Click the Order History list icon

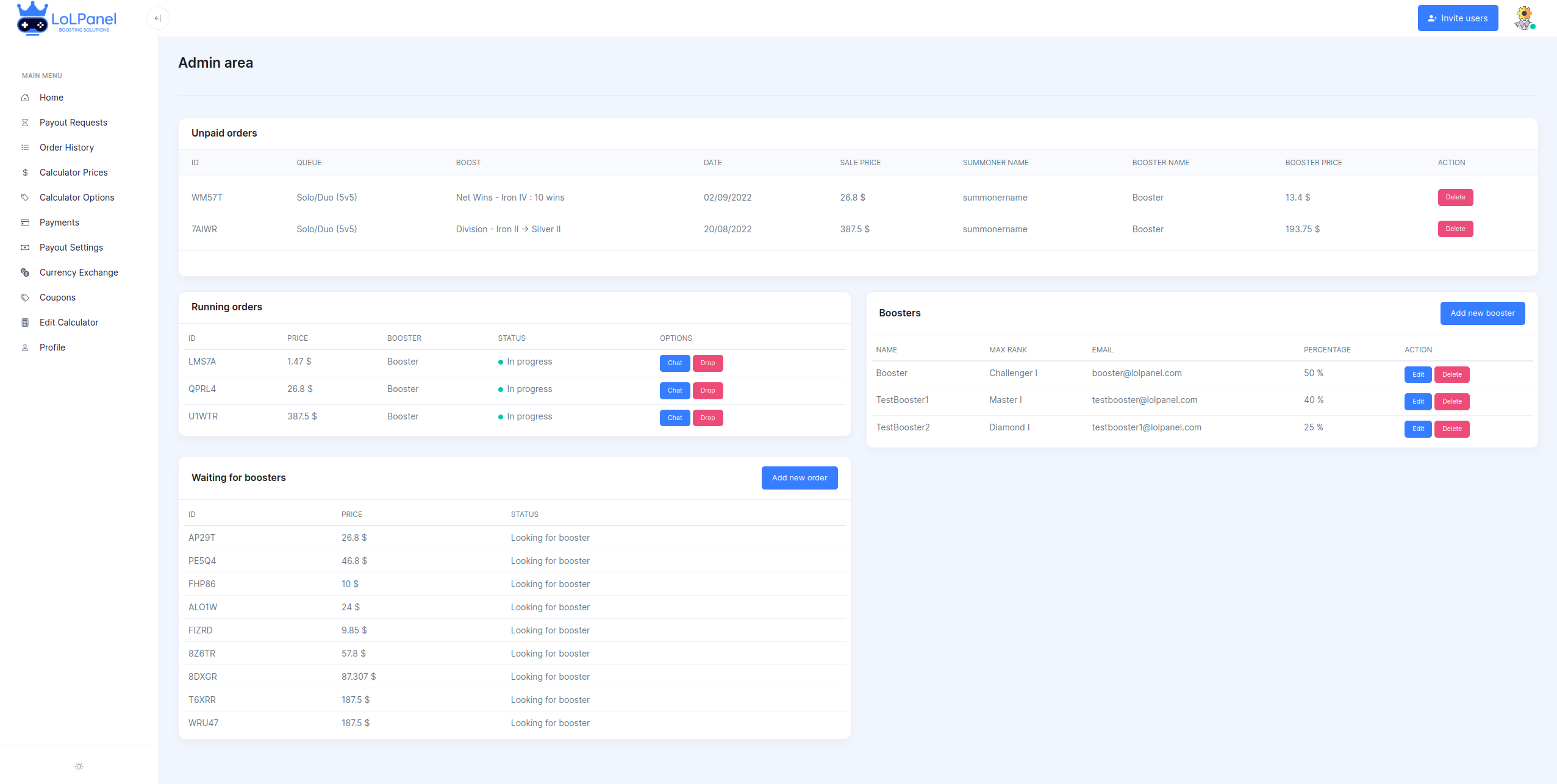pos(25,148)
